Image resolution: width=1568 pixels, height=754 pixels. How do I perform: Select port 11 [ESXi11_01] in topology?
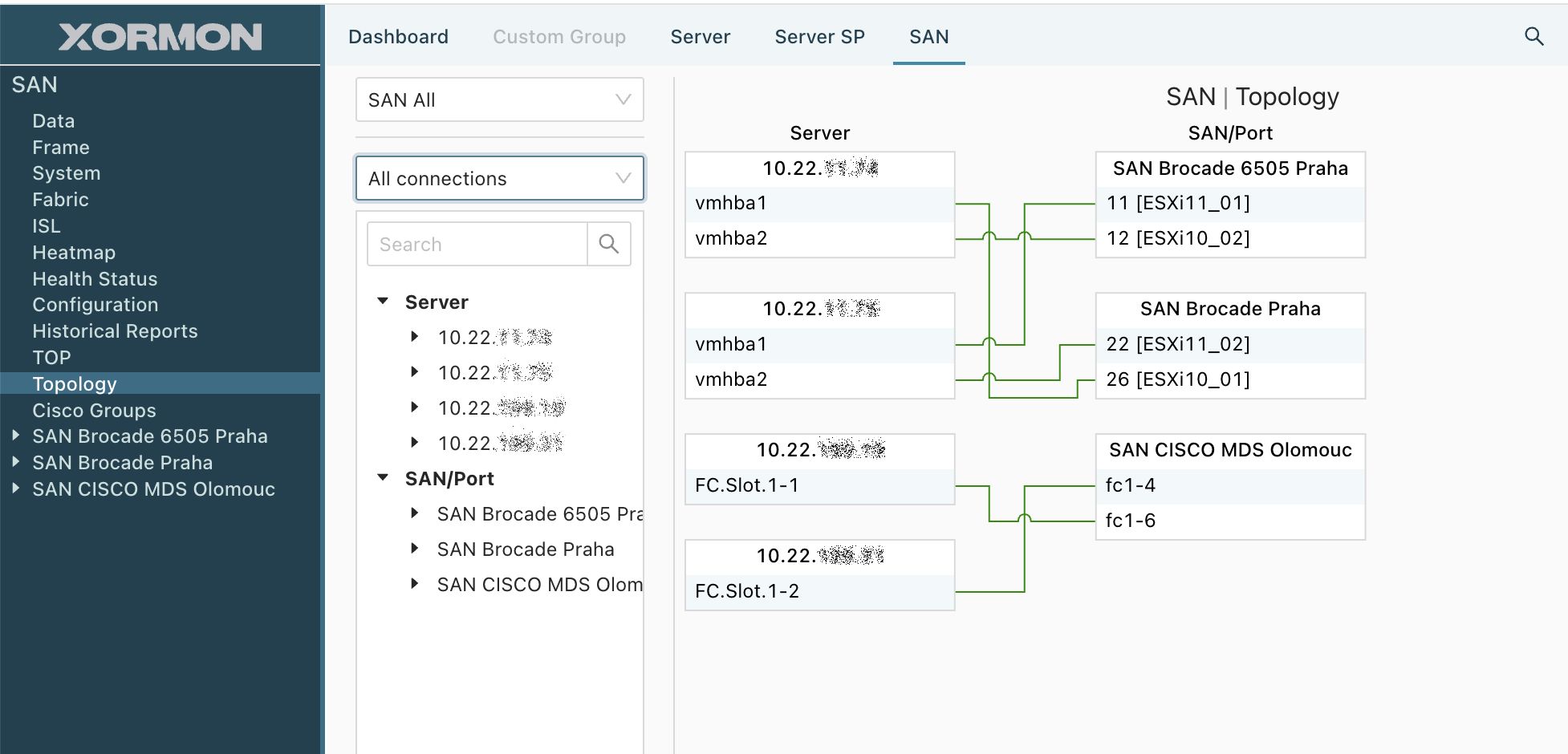1178,204
